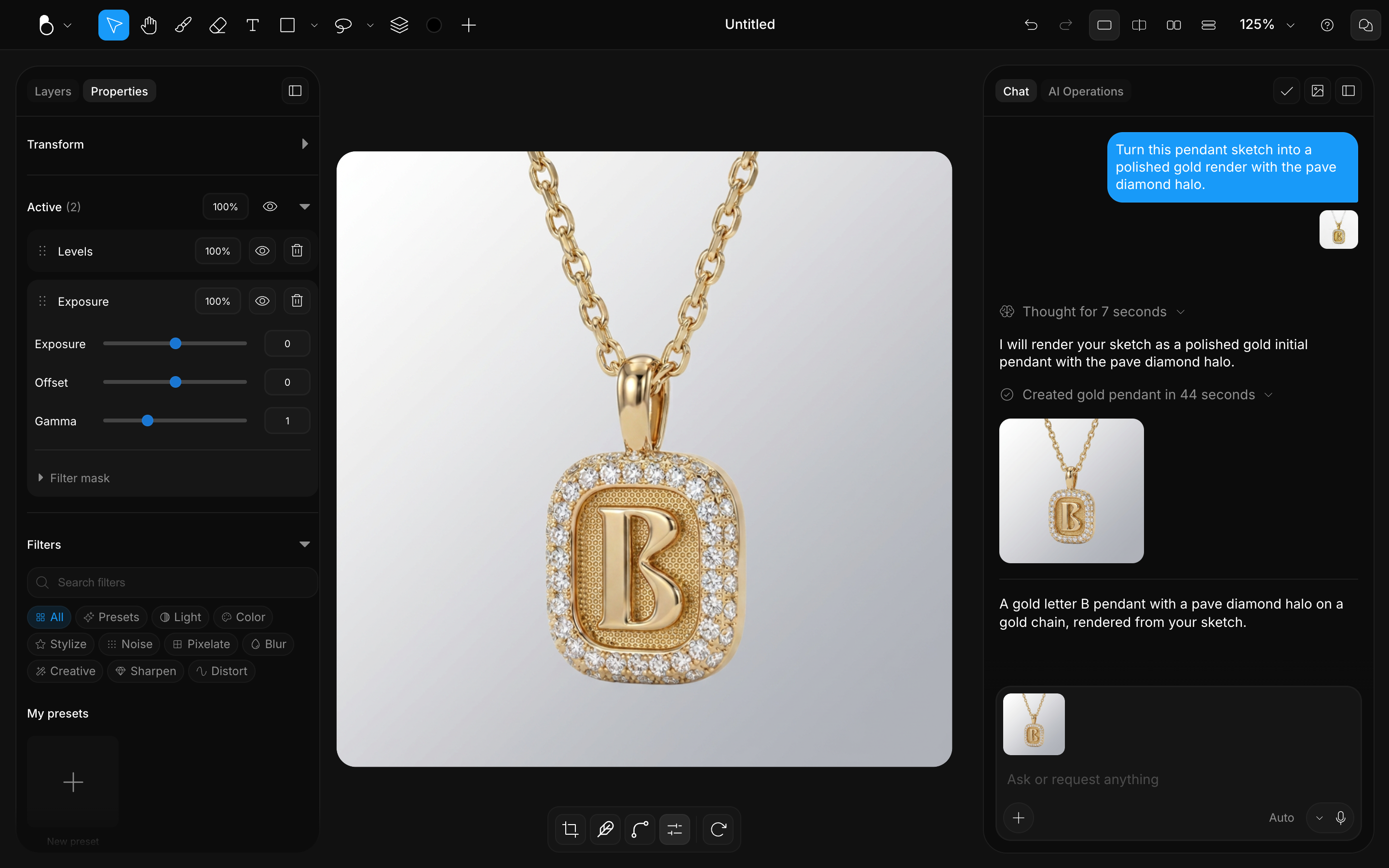
Task: Add a New preset with plus tile
Action: [x=73, y=782]
